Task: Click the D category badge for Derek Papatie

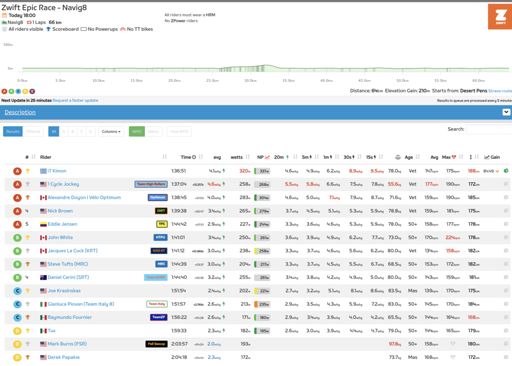Action: pyautogui.click(x=17, y=358)
